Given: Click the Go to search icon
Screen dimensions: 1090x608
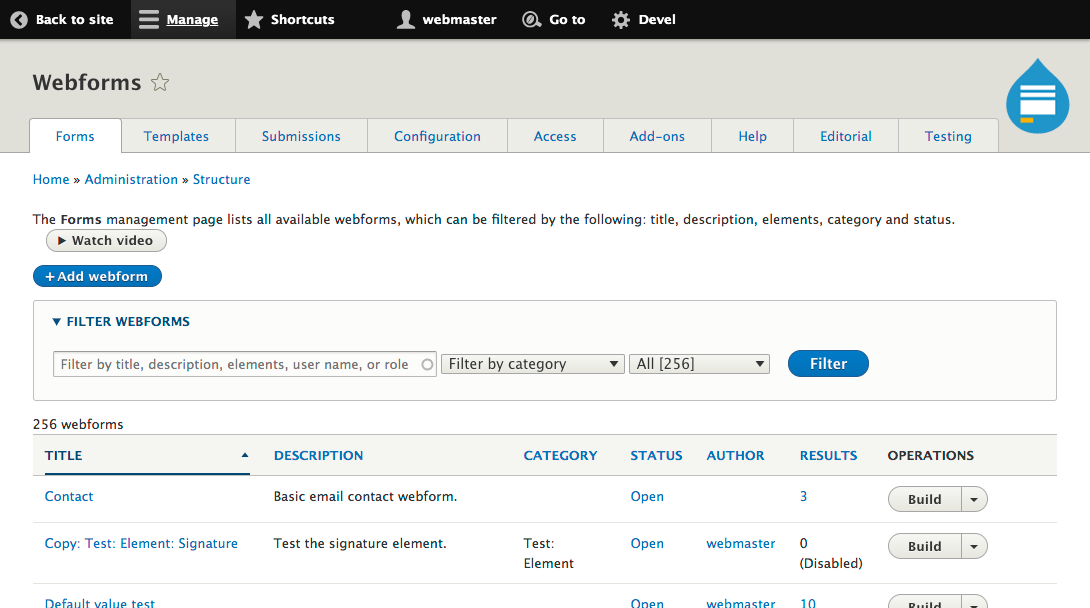Looking at the screenshot, I should pyautogui.click(x=530, y=18).
